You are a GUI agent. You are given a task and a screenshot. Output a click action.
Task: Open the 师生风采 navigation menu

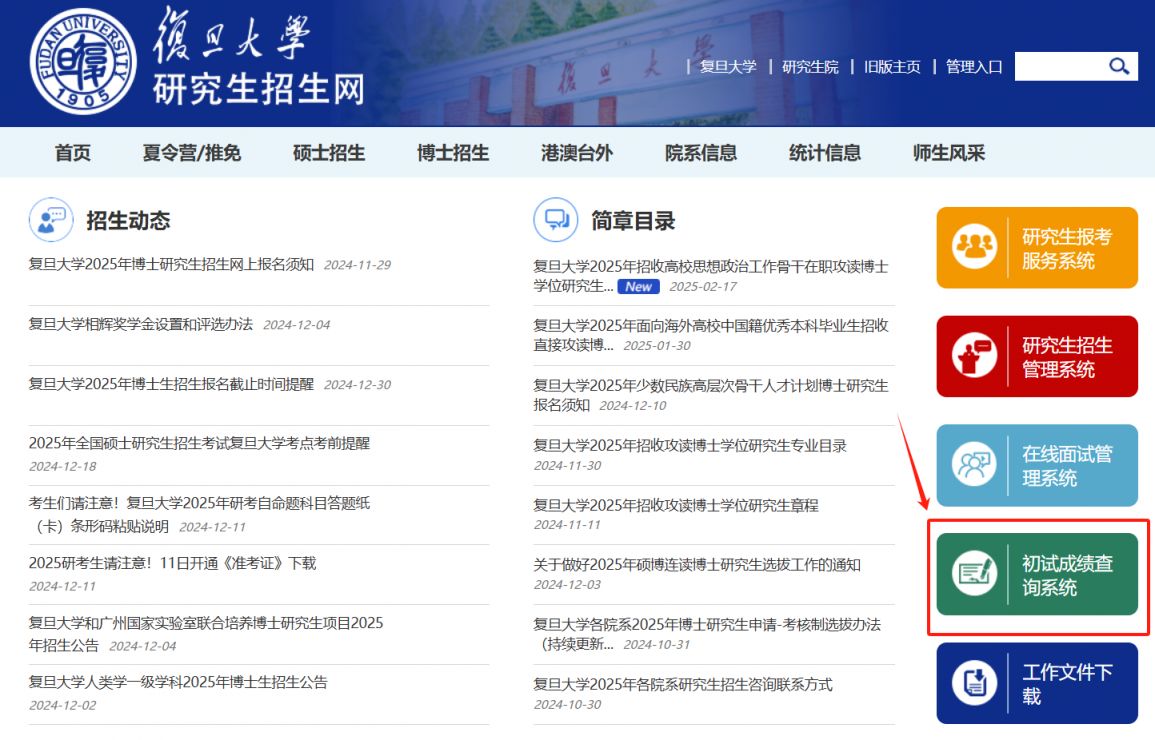pos(949,152)
